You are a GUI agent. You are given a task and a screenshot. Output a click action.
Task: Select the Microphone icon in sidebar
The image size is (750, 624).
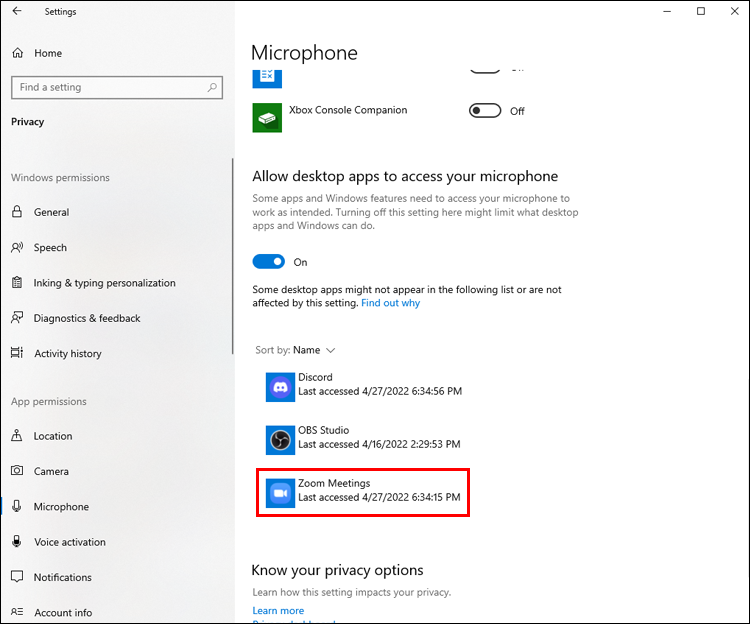[x=17, y=506]
